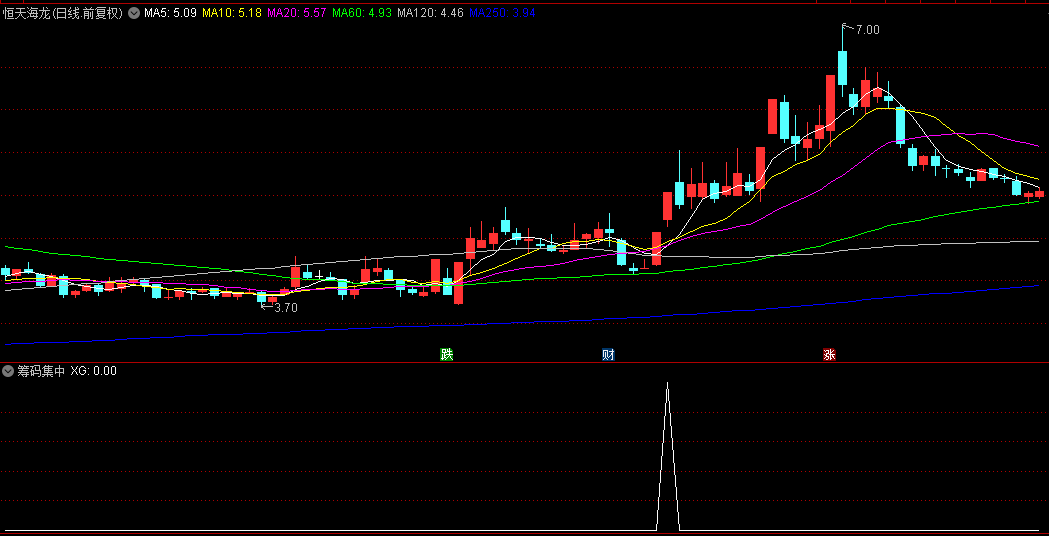Select the MA5: 5.09 label

coord(171,13)
